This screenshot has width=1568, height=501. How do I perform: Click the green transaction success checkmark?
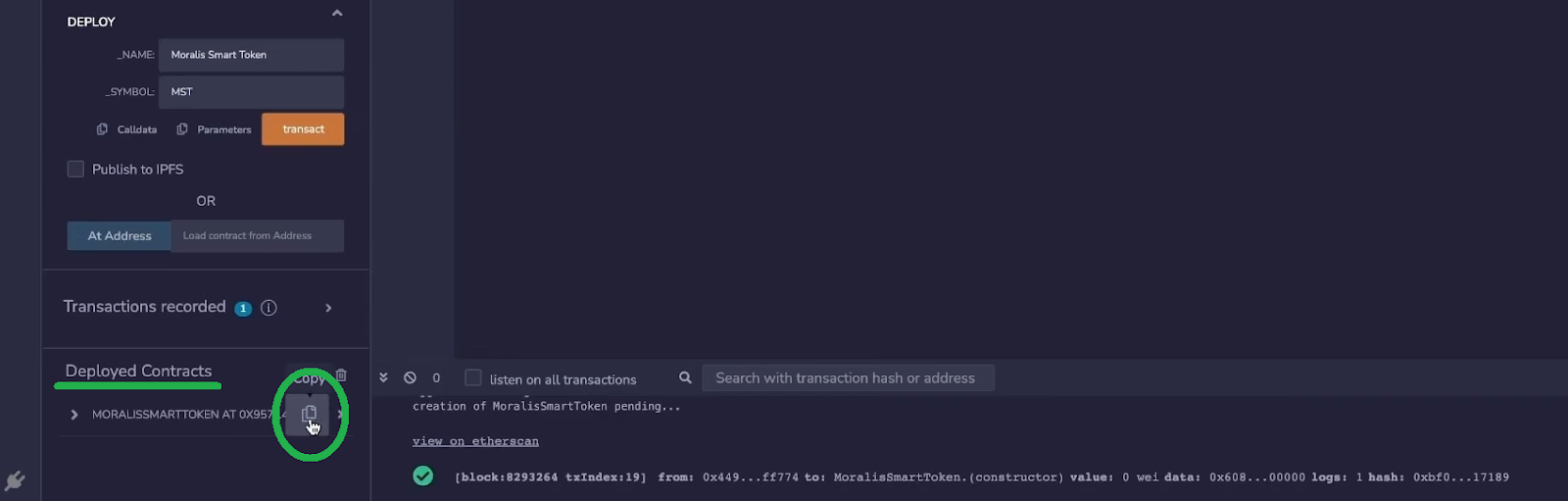(423, 476)
